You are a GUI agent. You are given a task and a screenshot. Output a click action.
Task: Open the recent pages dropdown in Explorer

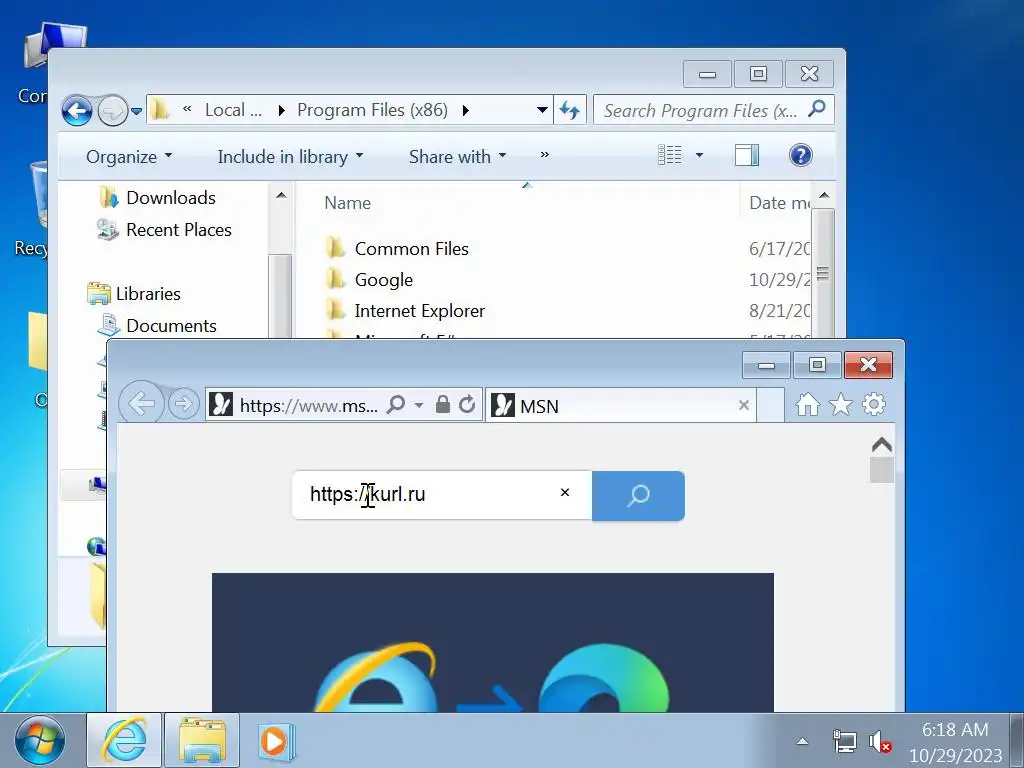coord(136,112)
